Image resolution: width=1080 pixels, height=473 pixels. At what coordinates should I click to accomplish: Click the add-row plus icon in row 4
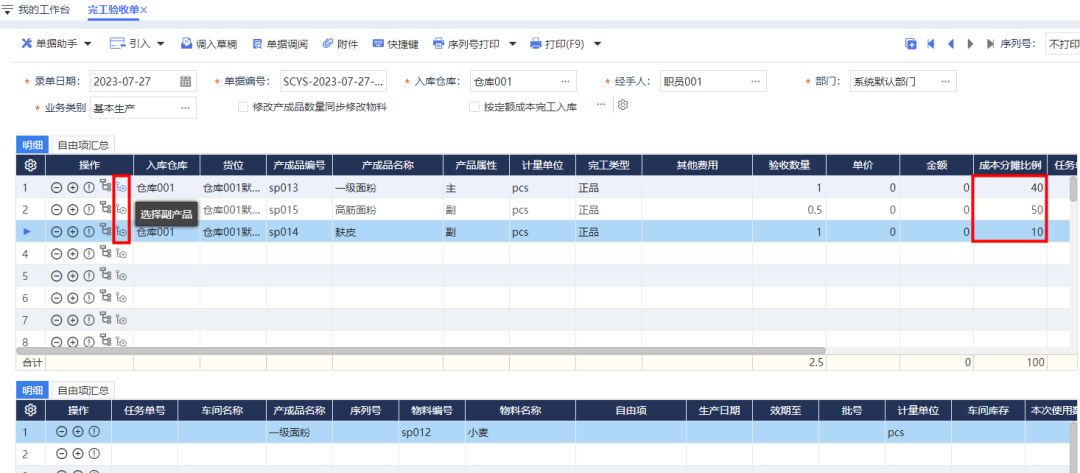[x=72, y=254]
